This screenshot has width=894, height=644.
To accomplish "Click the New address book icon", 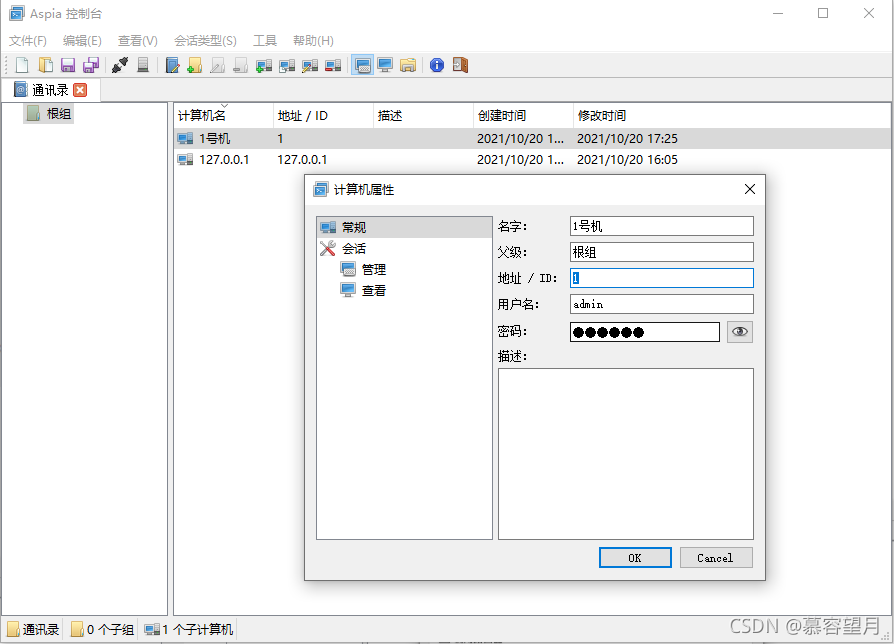I will (x=22, y=66).
